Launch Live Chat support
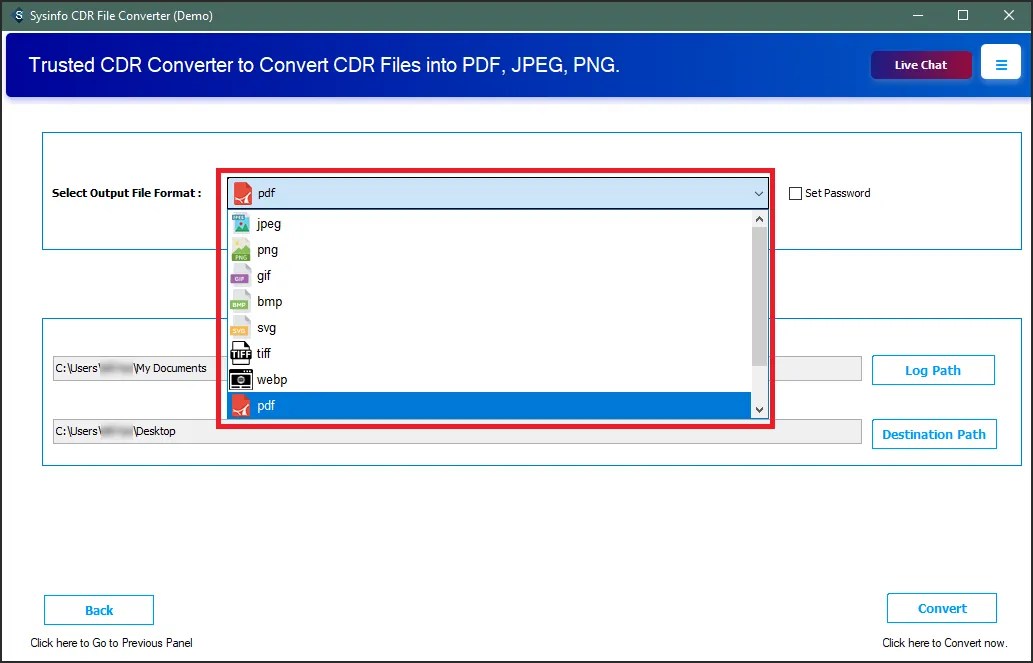 [x=920, y=63]
